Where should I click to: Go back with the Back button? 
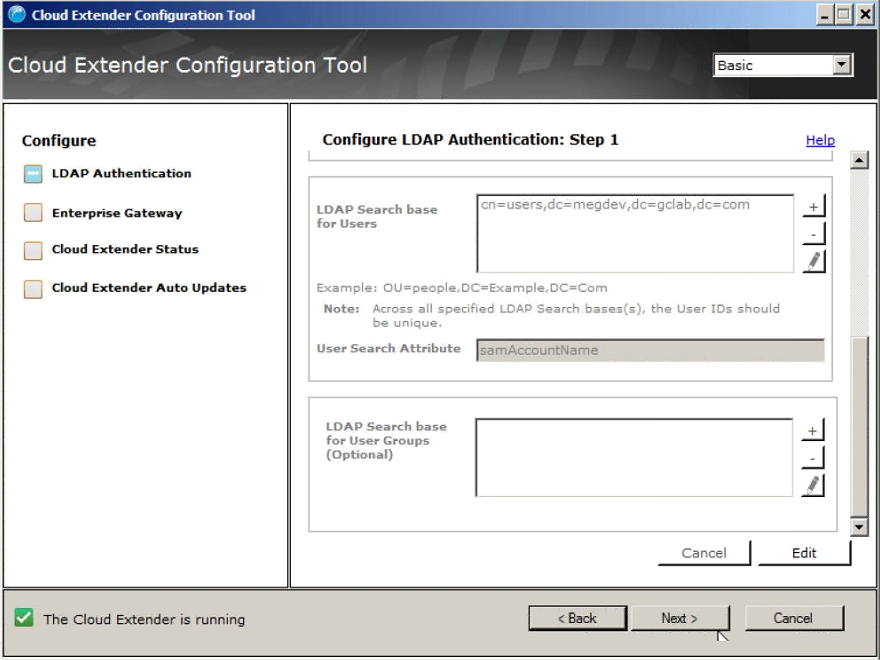point(577,618)
